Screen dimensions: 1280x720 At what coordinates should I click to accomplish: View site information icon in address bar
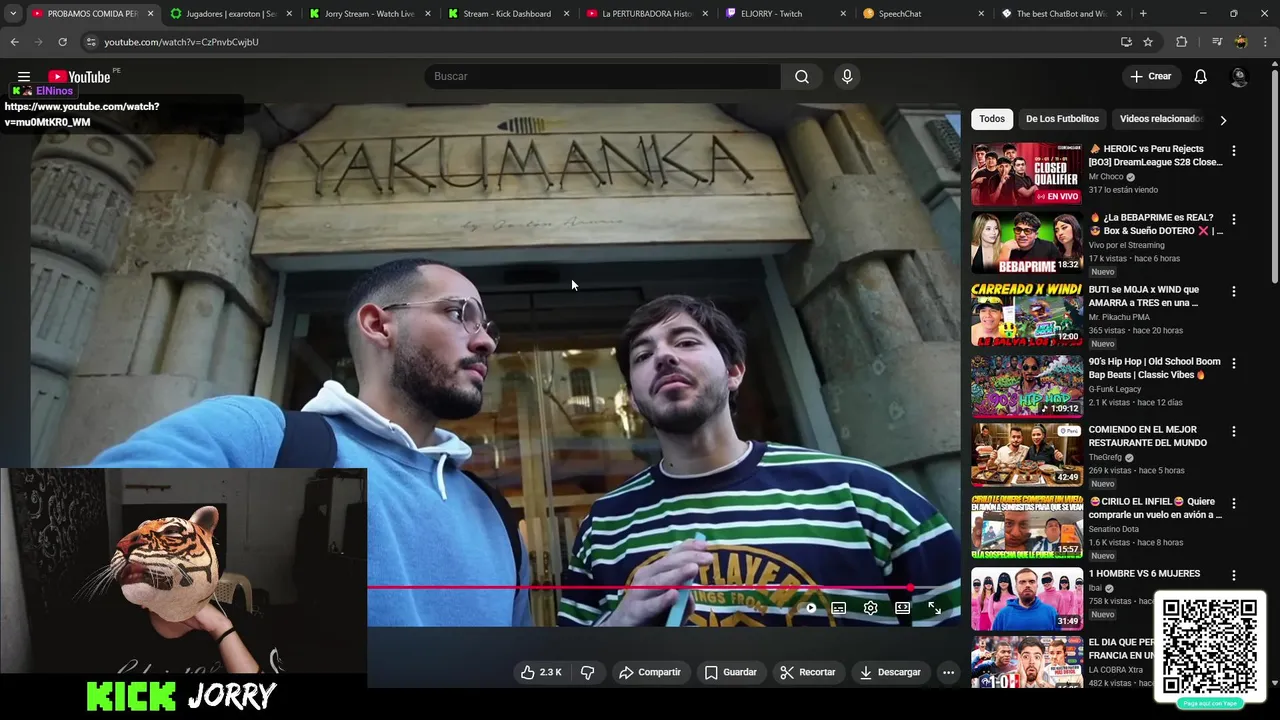click(90, 42)
